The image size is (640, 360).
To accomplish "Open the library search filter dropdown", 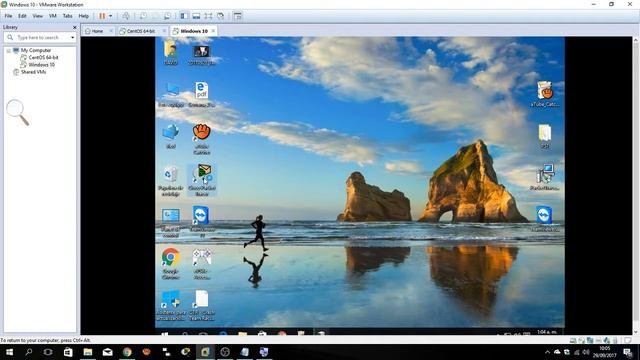I will click(72, 38).
